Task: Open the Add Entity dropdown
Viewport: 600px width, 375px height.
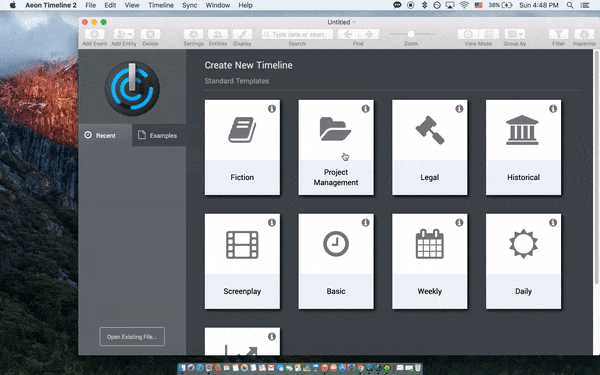Action: tap(124, 34)
